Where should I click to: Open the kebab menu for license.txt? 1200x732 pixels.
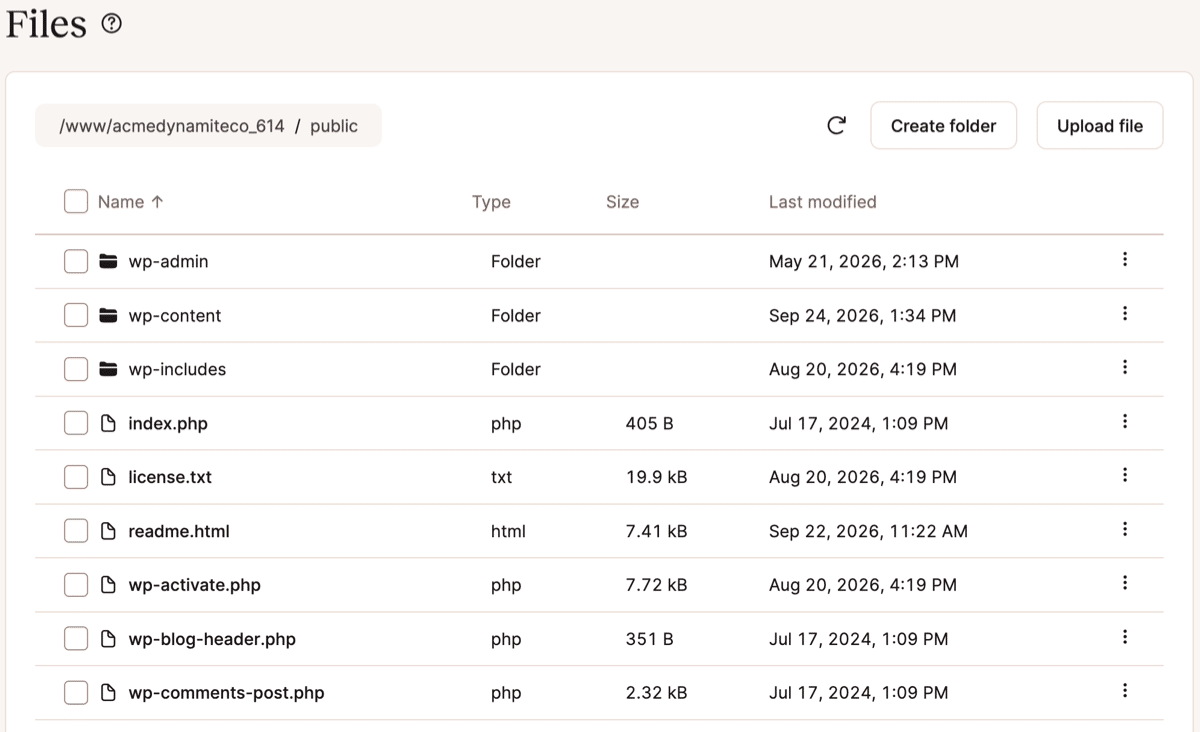click(x=1125, y=476)
